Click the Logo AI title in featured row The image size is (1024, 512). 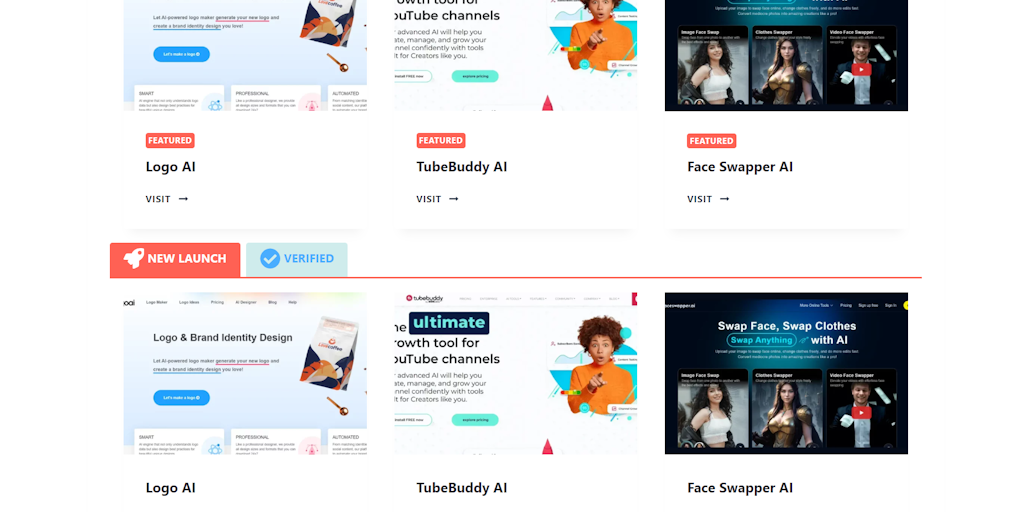(170, 167)
